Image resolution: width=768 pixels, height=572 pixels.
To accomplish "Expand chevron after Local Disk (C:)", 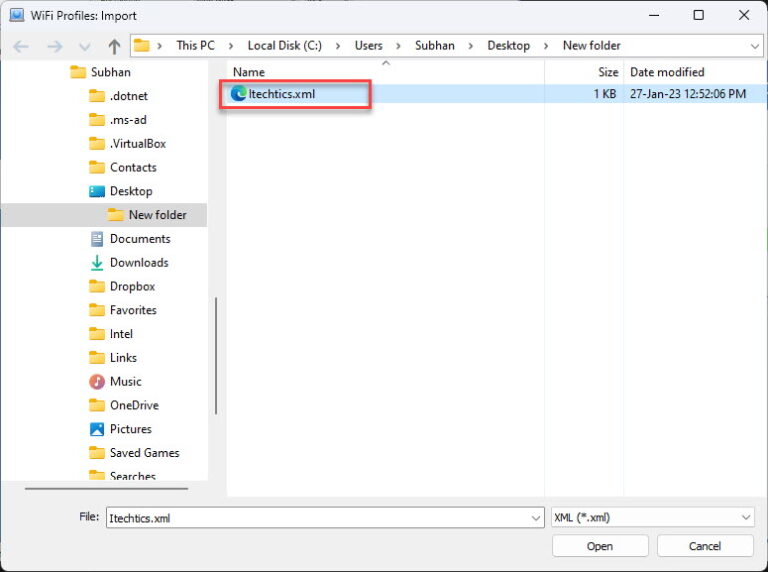I will click(x=338, y=46).
